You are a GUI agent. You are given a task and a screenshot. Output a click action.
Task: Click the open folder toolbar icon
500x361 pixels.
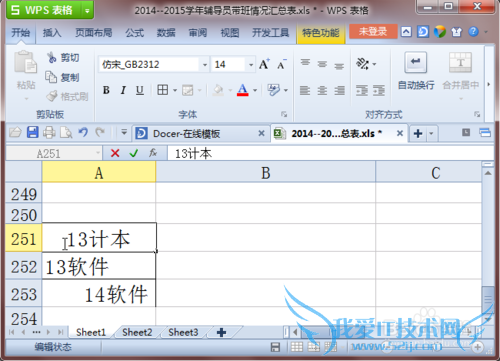tap(15, 133)
